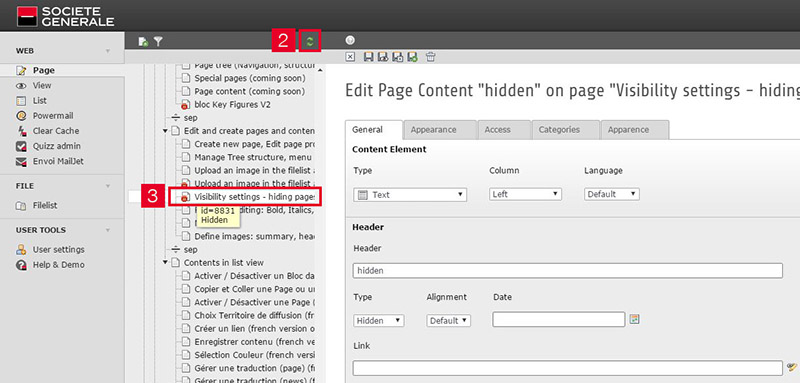The height and width of the screenshot is (383, 800).
Task: Click the create new page icon
Action: (x=143, y=41)
